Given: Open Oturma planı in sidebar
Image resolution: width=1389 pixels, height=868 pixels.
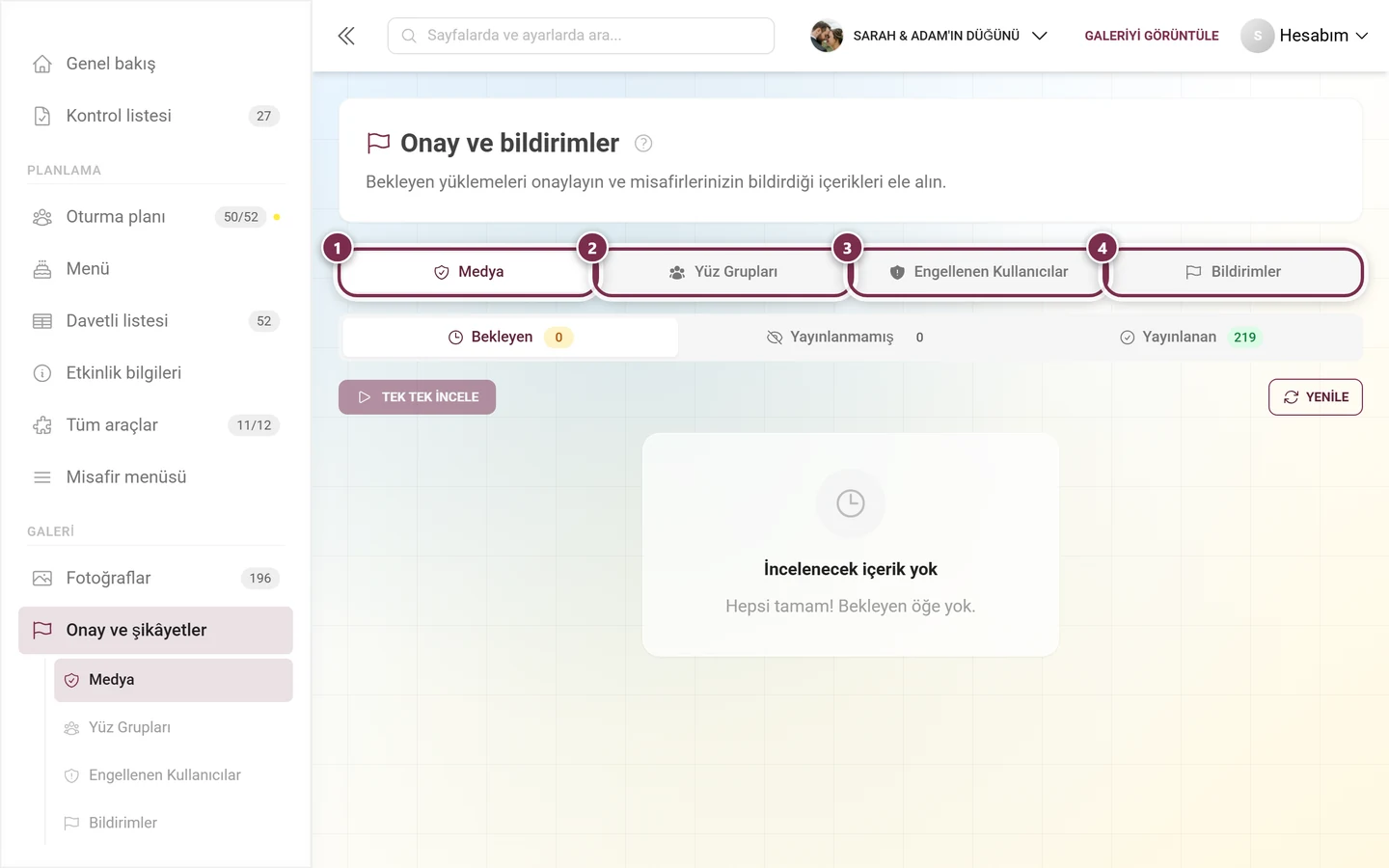Looking at the screenshot, I should pos(155,217).
